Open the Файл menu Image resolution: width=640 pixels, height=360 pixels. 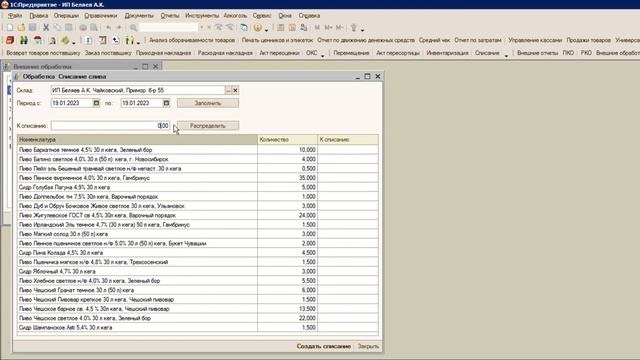pos(15,16)
